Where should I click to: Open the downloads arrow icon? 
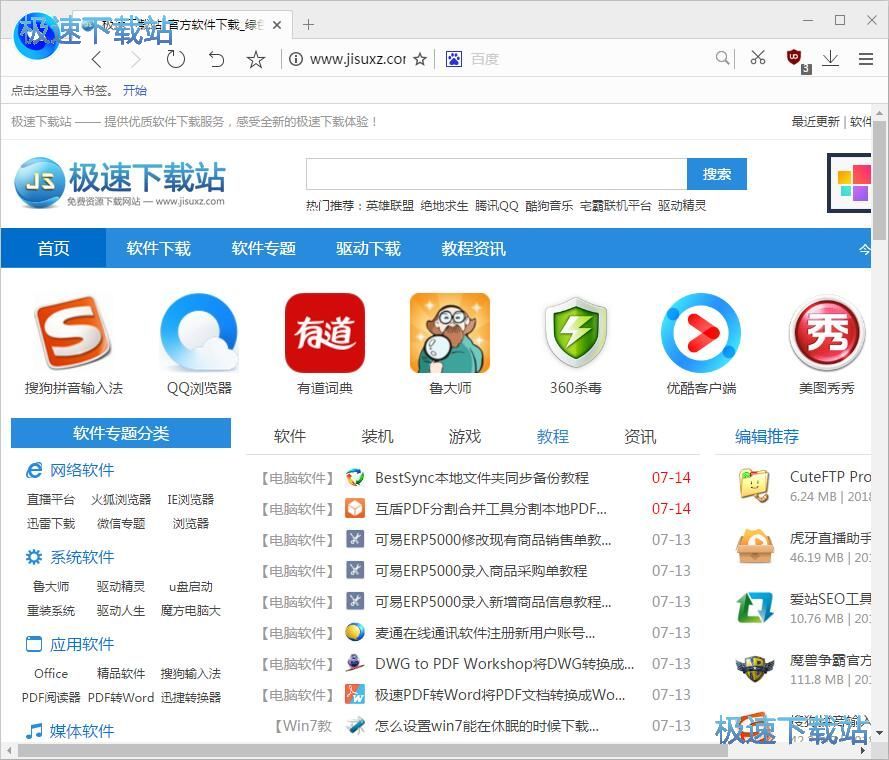(830, 59)
